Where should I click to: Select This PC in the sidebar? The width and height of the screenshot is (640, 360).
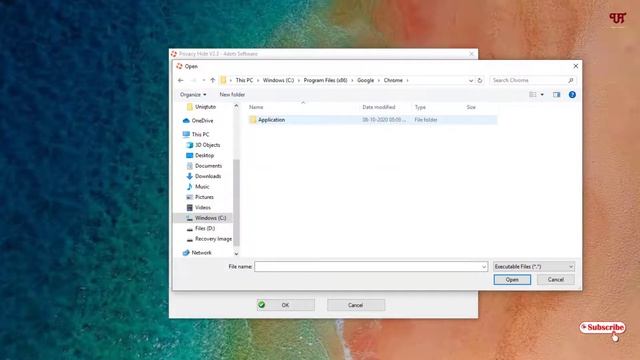[x=200, y=134]
